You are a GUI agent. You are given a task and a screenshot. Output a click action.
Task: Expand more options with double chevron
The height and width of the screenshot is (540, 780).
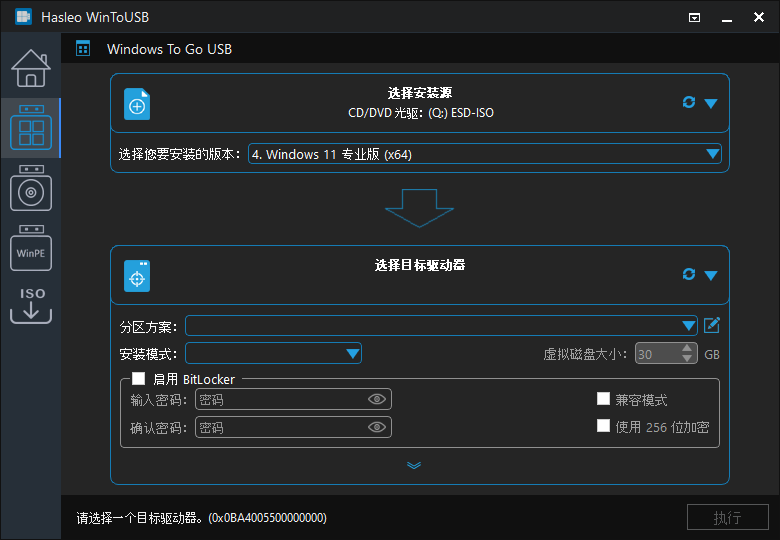414,465
